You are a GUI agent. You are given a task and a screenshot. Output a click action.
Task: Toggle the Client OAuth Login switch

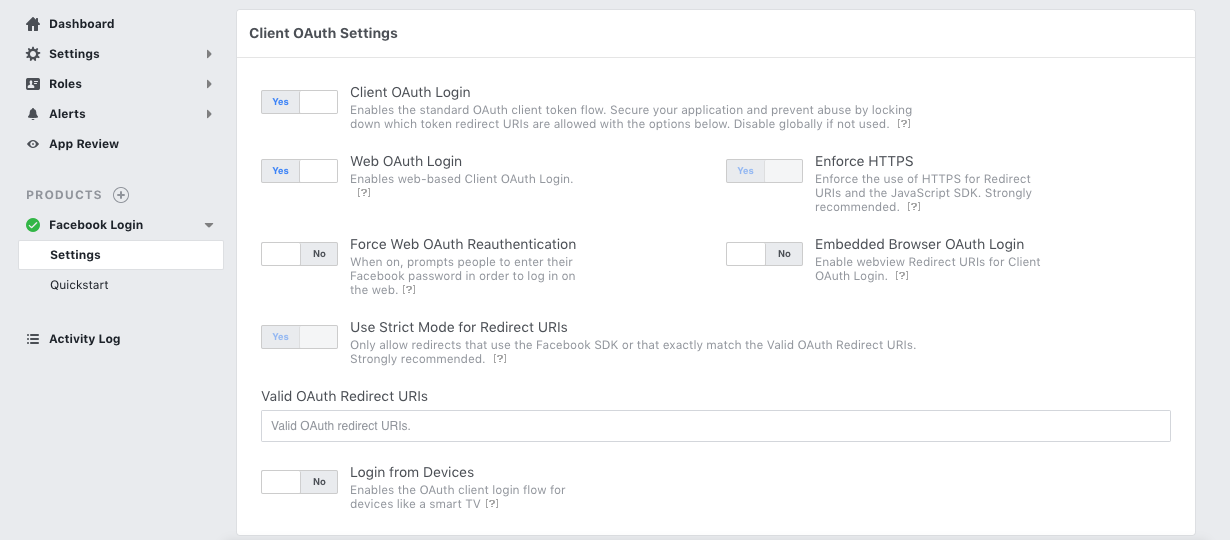[299, 102]
